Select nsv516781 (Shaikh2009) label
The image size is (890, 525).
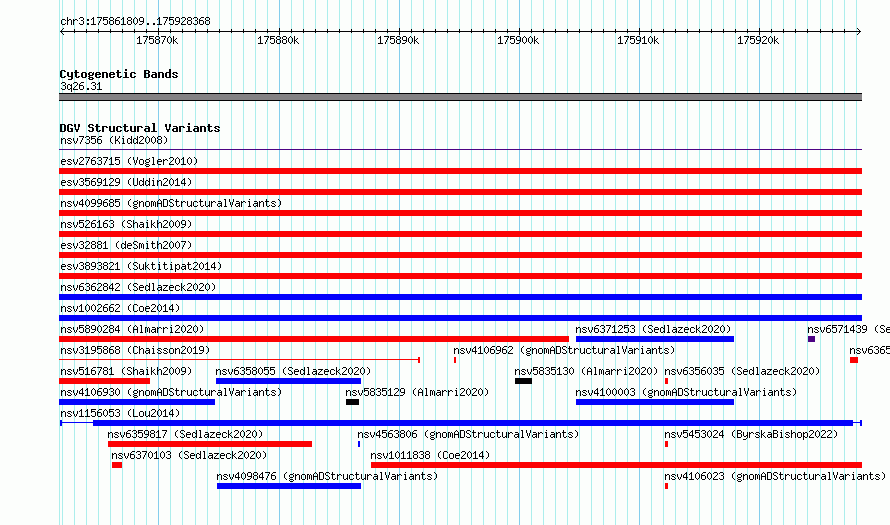point(126,371)
